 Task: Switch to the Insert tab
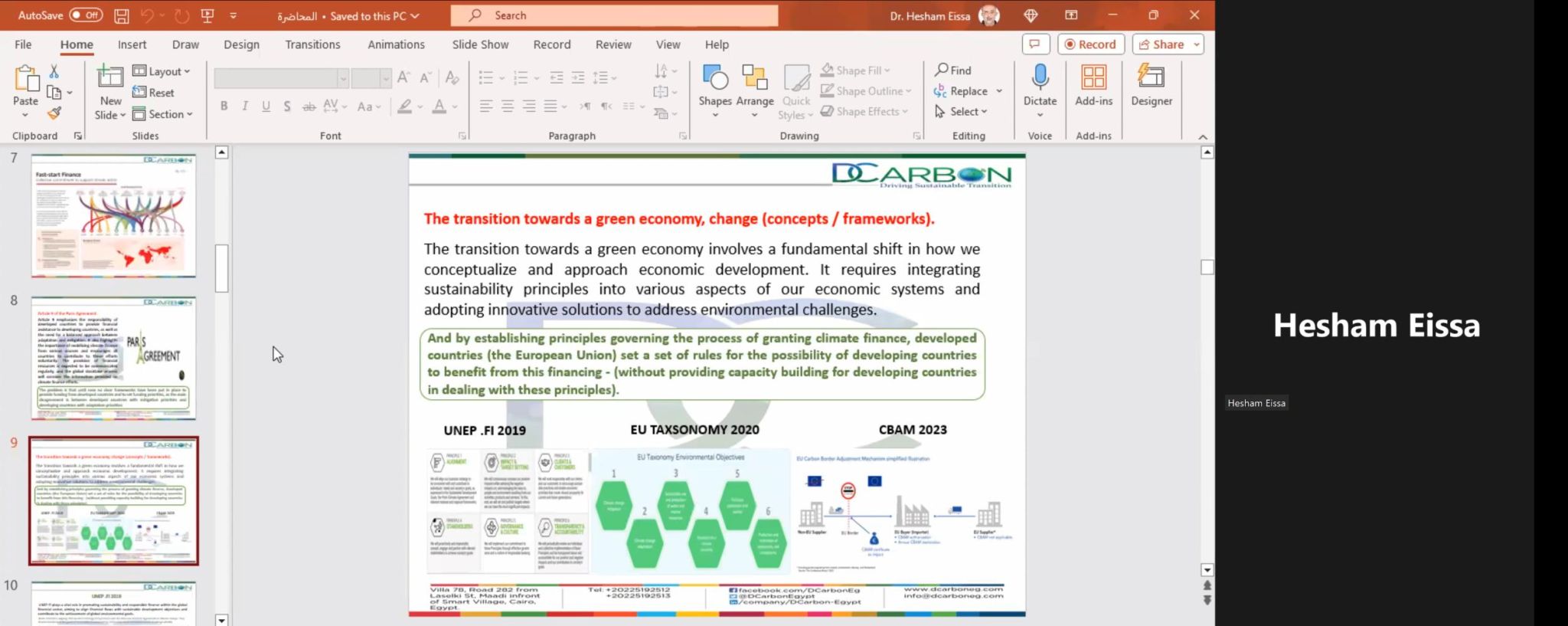point(132,44)
